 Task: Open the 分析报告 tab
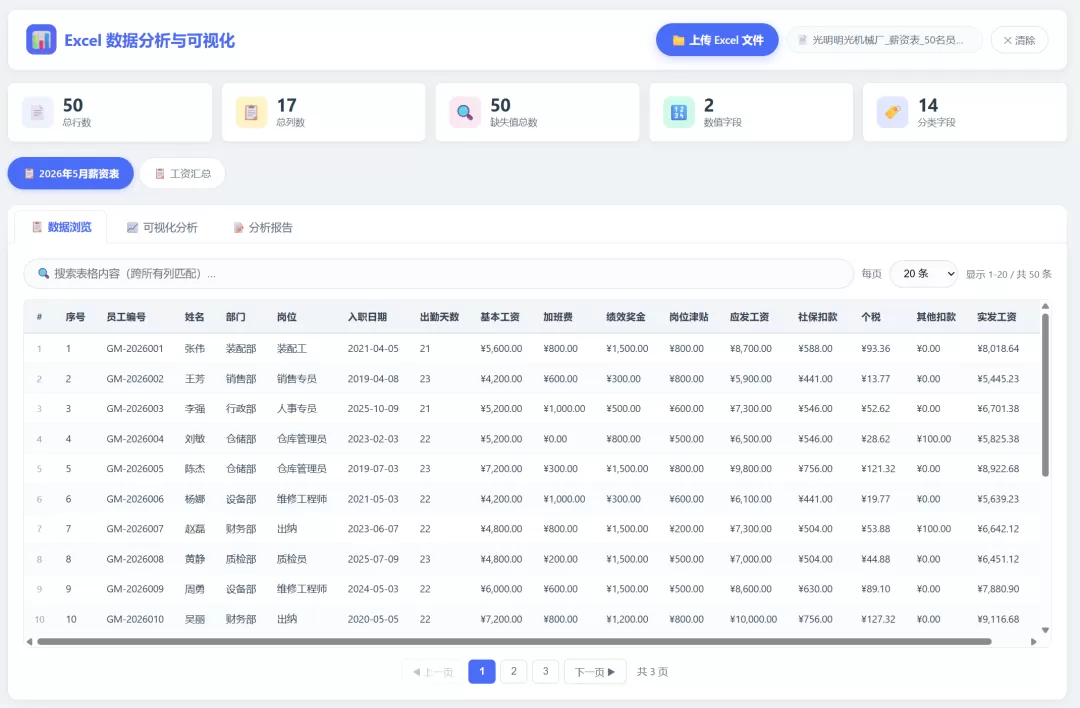(262, 227)
